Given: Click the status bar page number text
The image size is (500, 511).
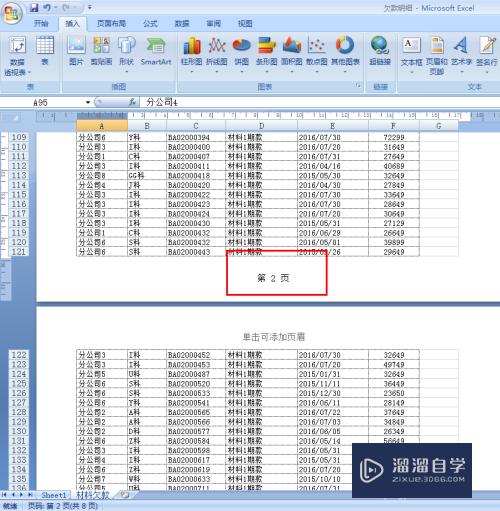Looking at the screenshot, I should pyautogui.click(x=63, y=506).
